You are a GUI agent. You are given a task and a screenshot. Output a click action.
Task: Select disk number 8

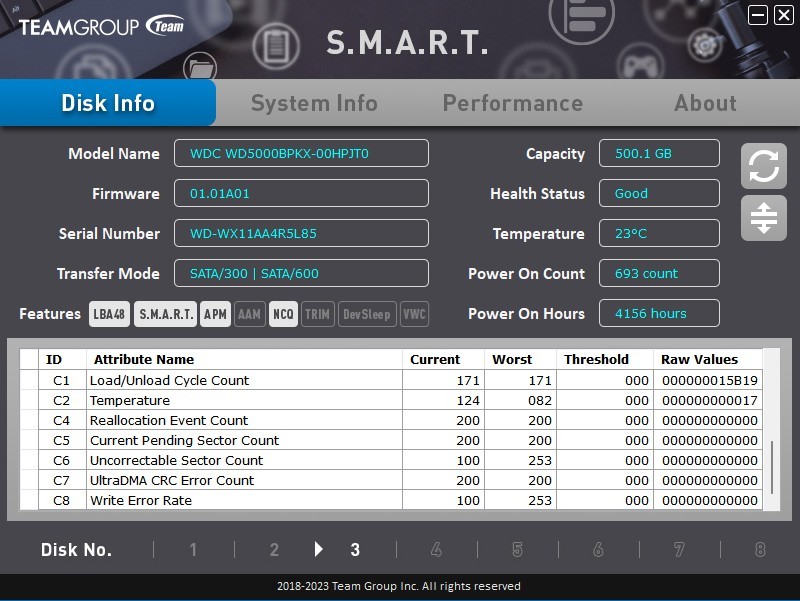[x=760, y=549]
